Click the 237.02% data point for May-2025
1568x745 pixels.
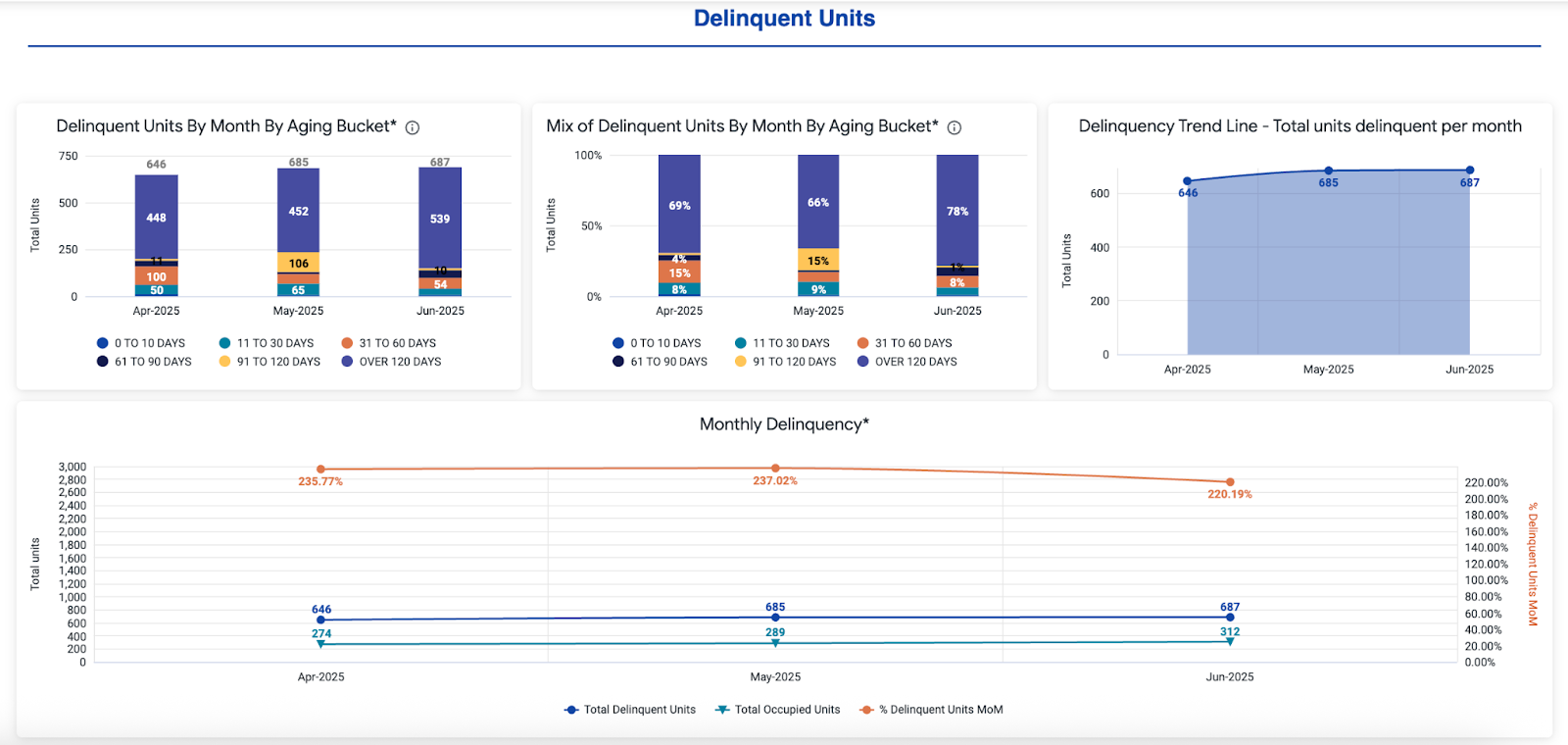coord(775,469)
